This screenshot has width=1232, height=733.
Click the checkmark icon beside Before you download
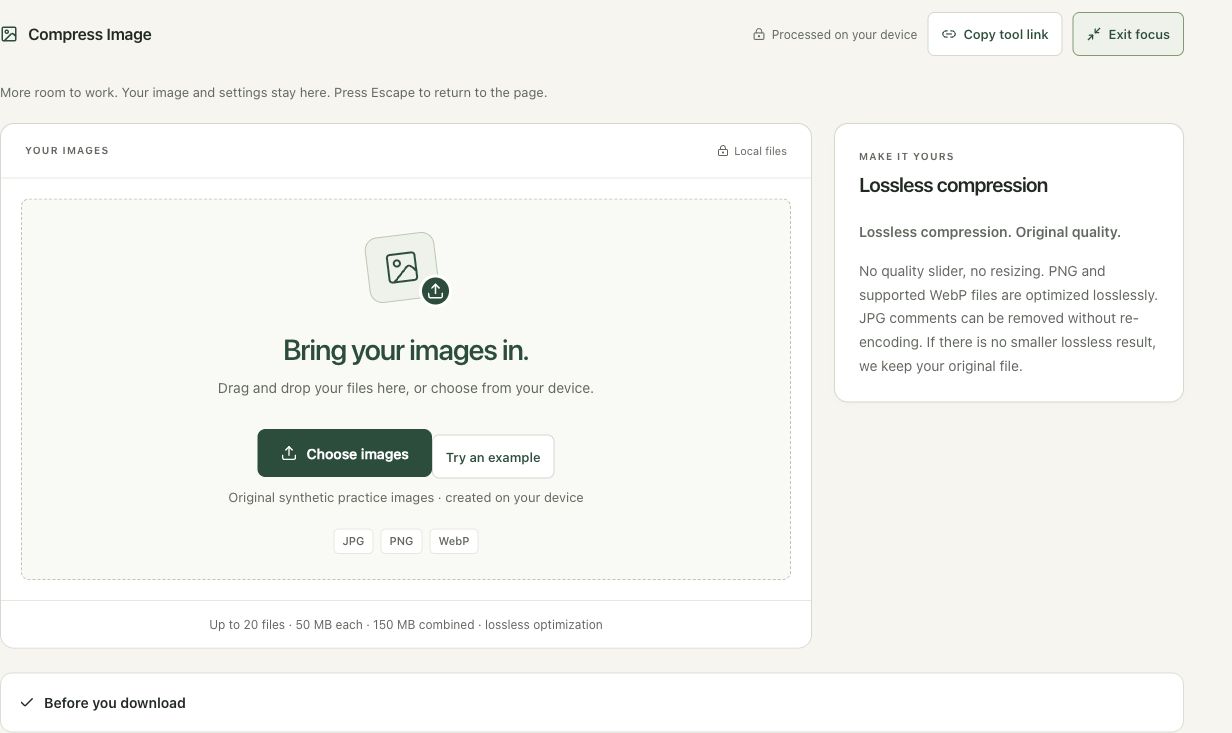tap(27, 702)
